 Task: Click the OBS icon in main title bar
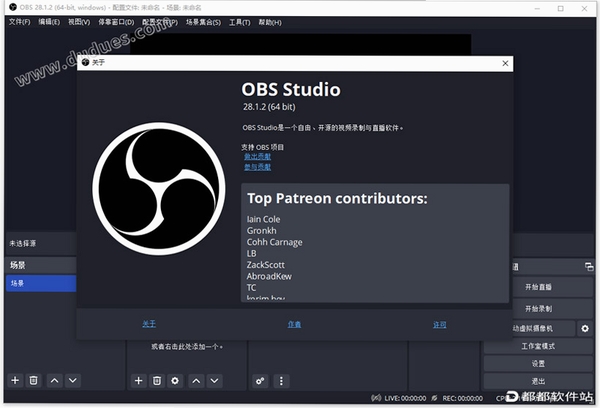pyautogui.click(x=13, y=7)
